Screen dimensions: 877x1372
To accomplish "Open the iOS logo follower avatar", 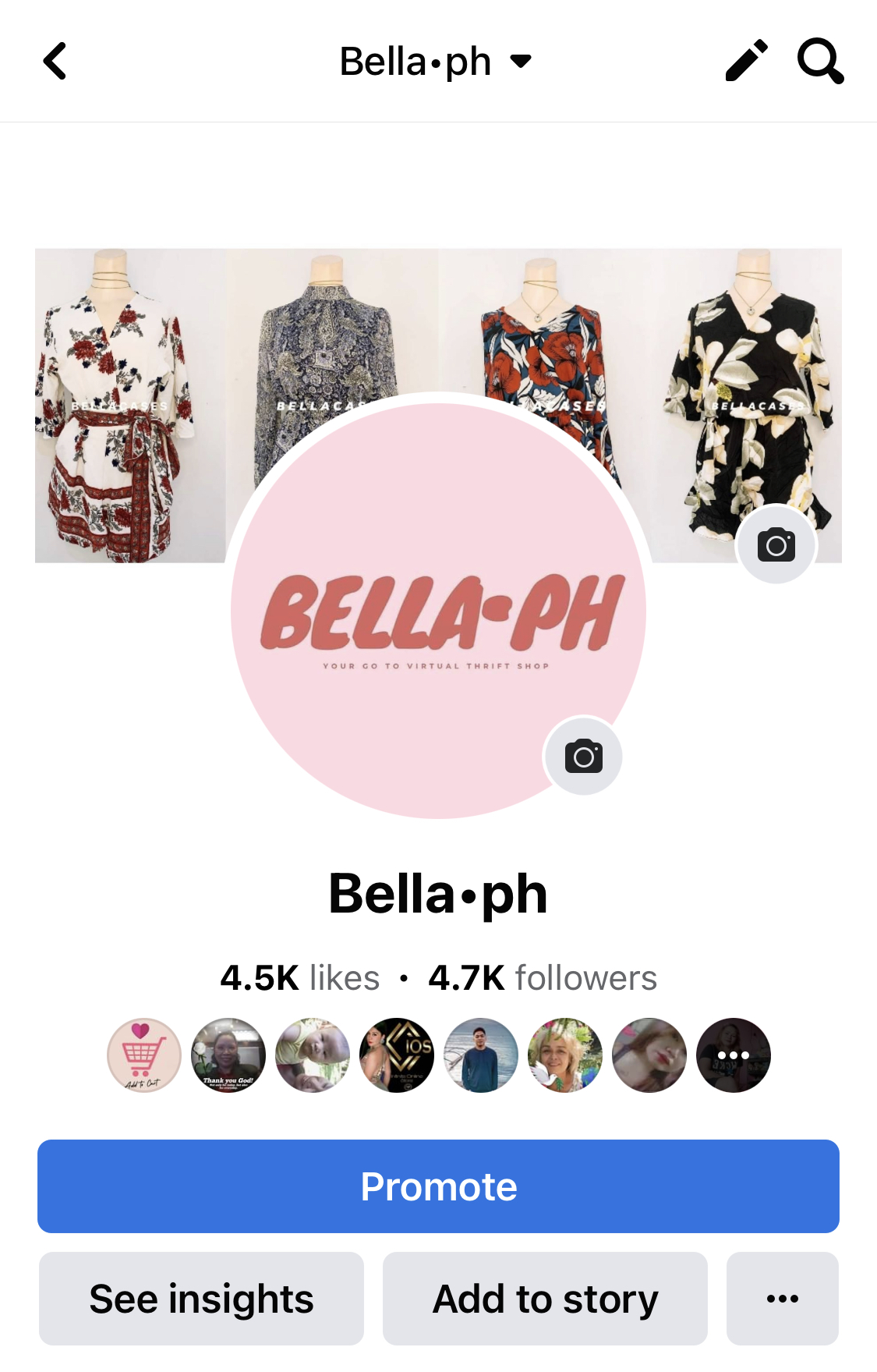I will pyautogui.click(x=397, y=1055).
